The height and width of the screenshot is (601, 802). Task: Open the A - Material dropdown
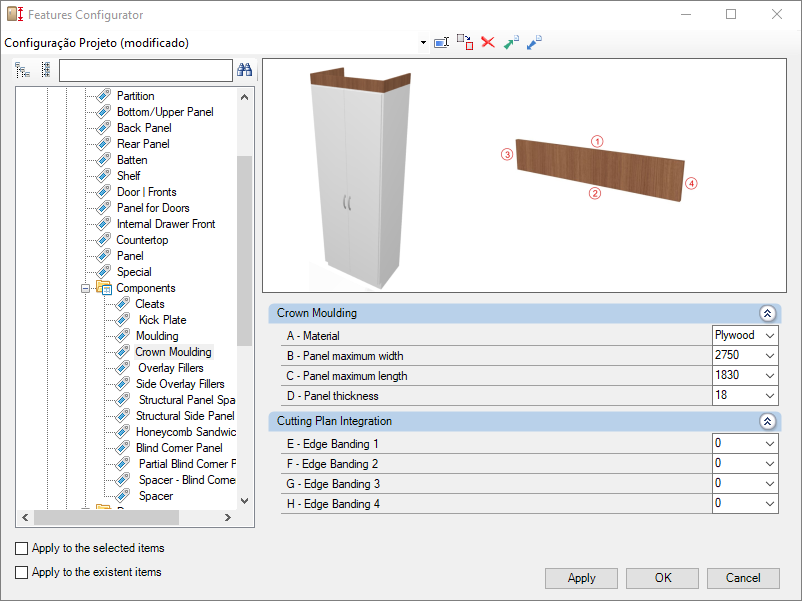(x=769, y=336)
